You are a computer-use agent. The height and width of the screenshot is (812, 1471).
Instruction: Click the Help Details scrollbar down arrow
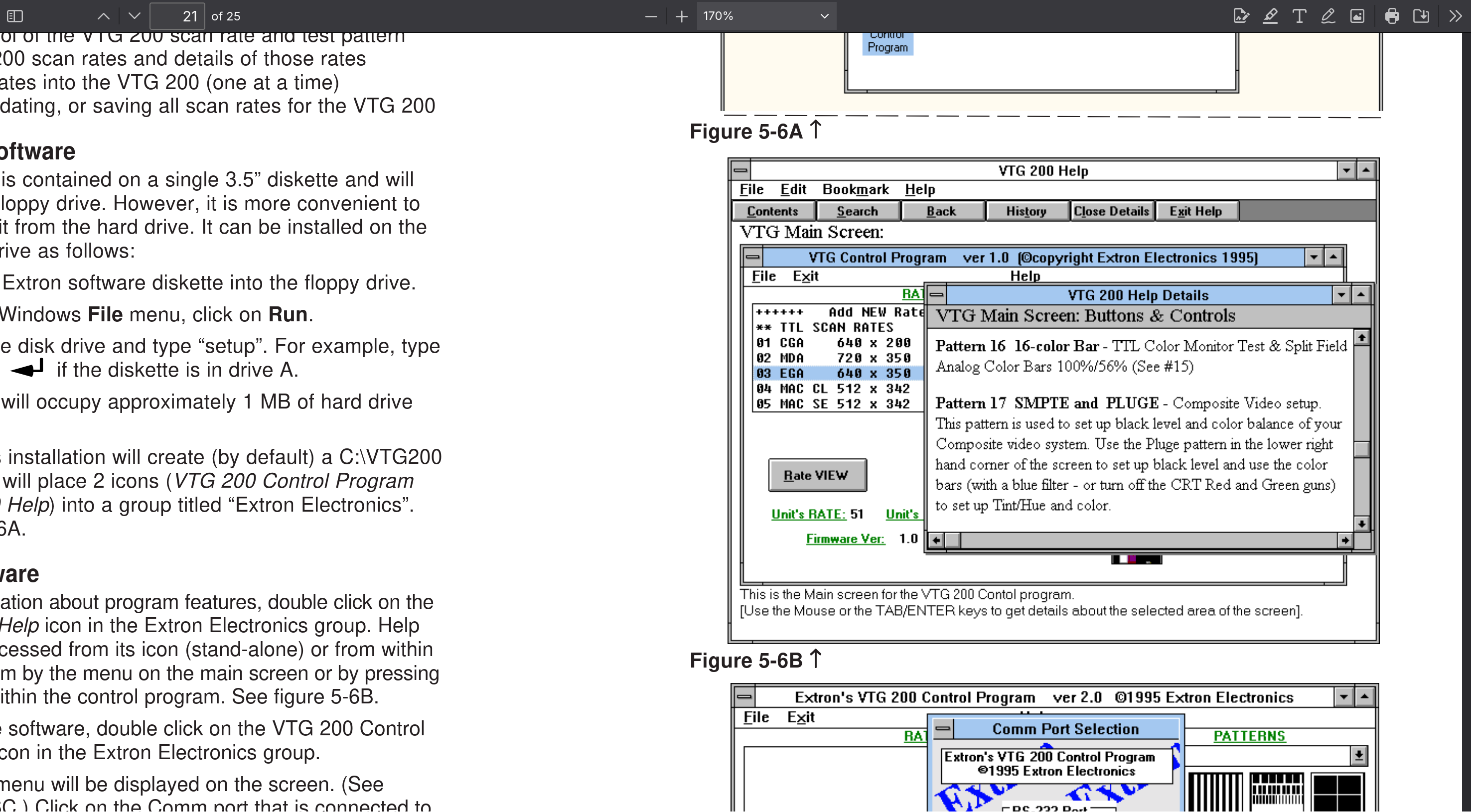coord(1361,523)
